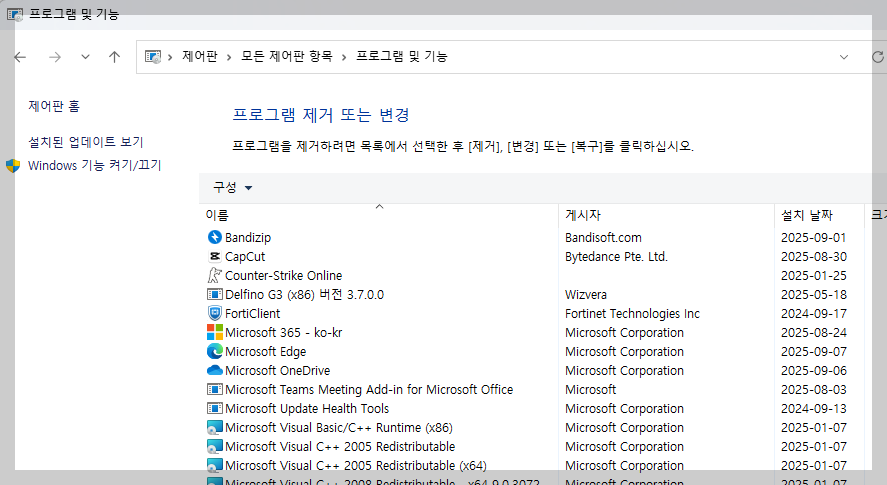887x485 pixels.
Task: Select Microsoft Visual C++ 2005 Redistributable (x64)
Action: pos(356,466)
